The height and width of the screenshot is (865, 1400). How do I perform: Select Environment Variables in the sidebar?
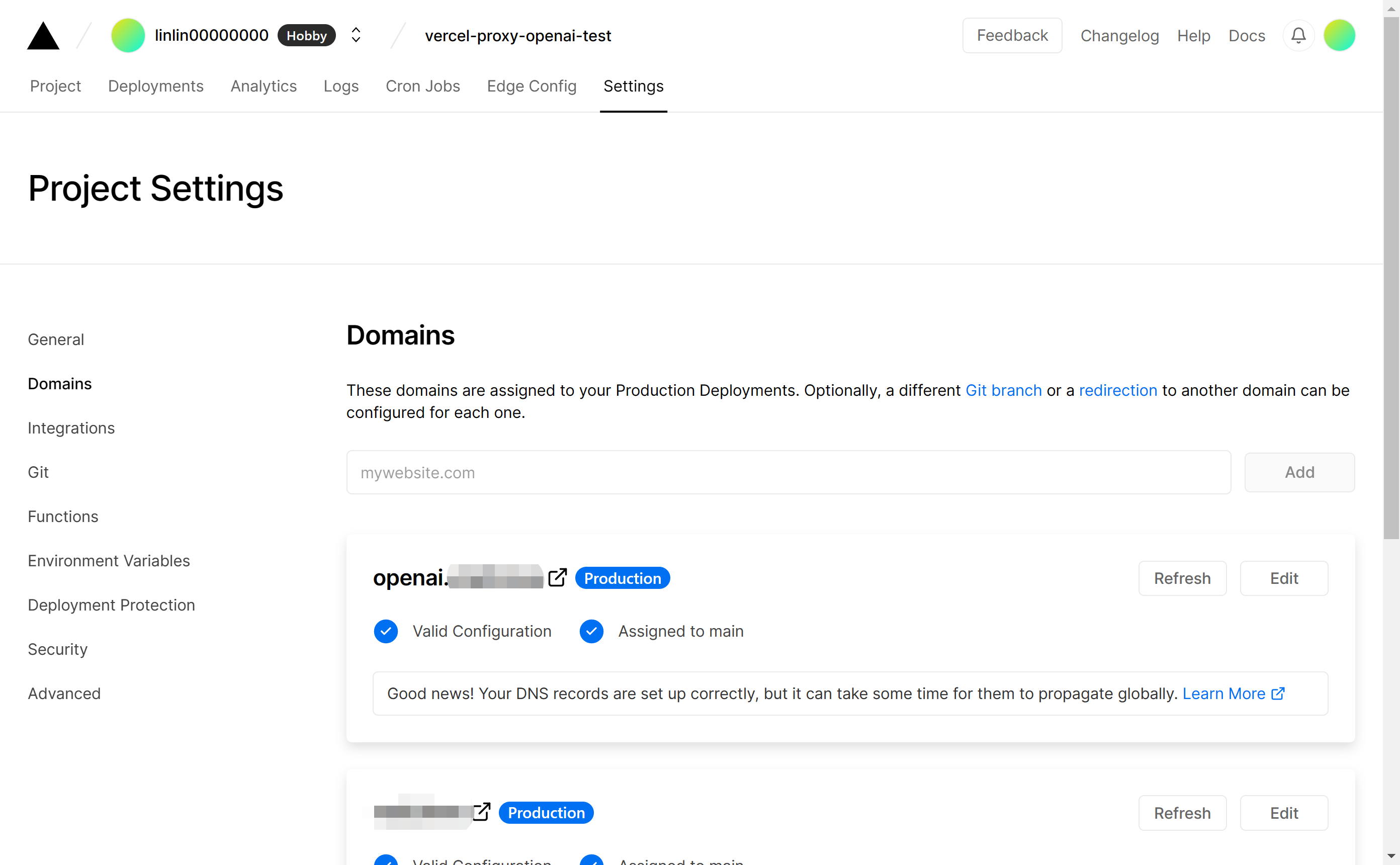pos(109,561)
